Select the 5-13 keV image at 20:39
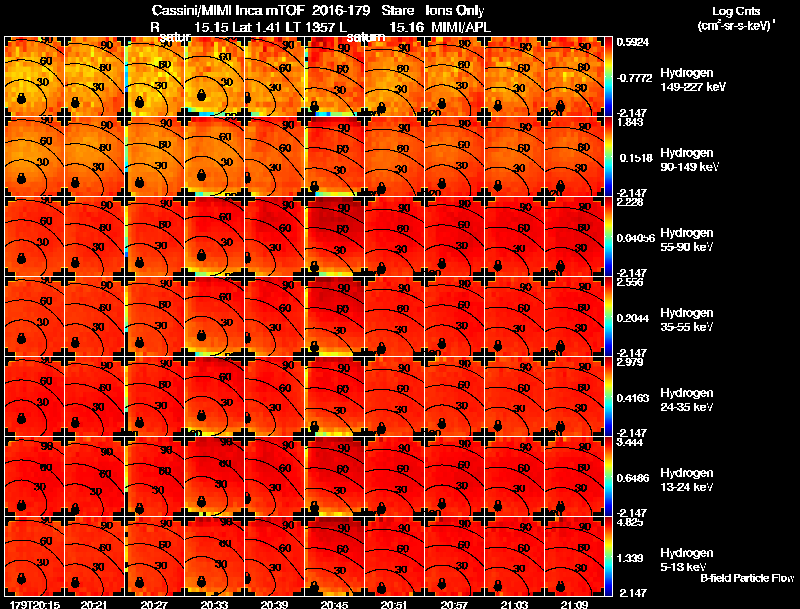This screenshot has width=800, height=609. (274, 556)
